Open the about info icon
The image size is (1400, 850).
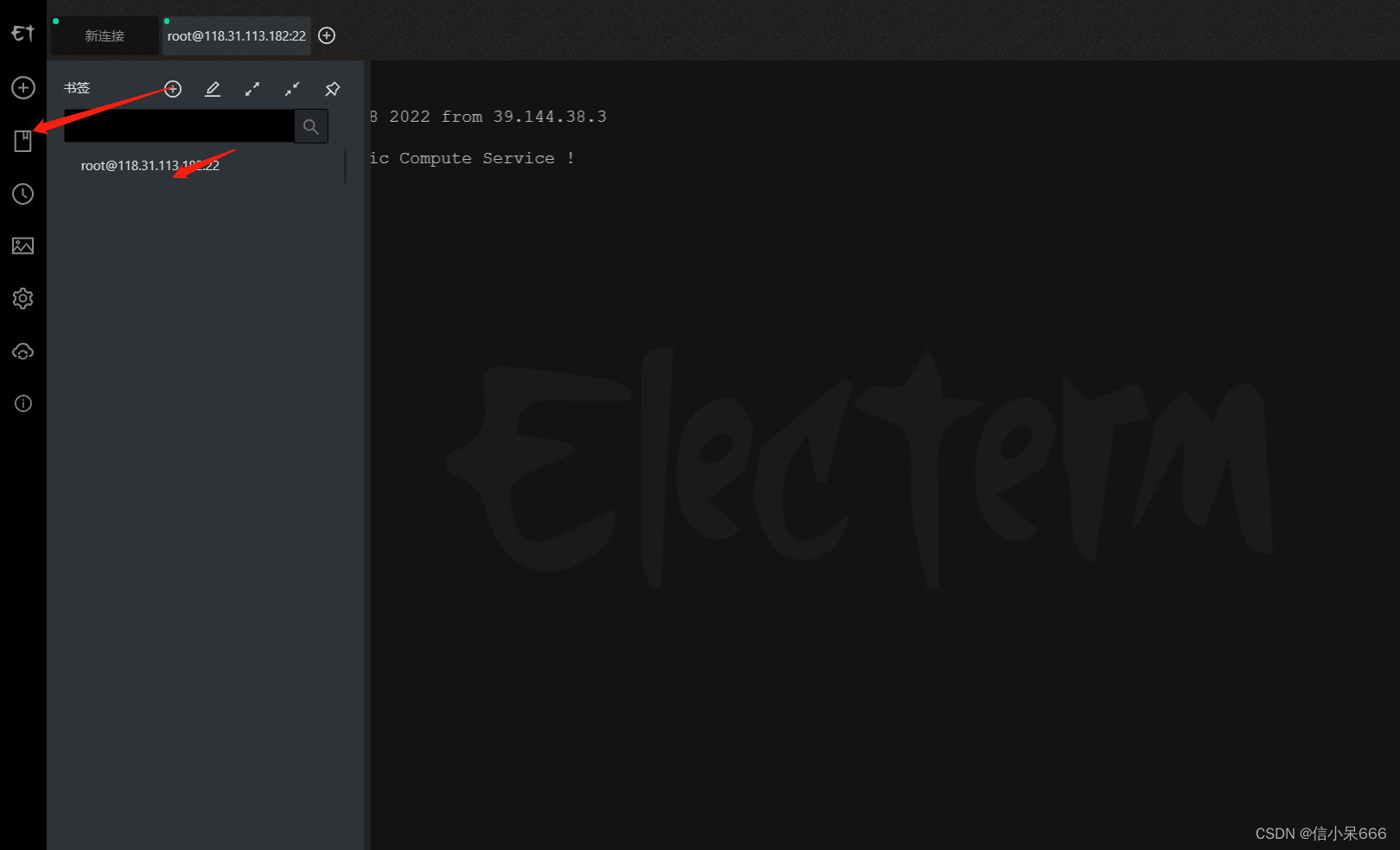pyautogui.click(x=23, y=403)
